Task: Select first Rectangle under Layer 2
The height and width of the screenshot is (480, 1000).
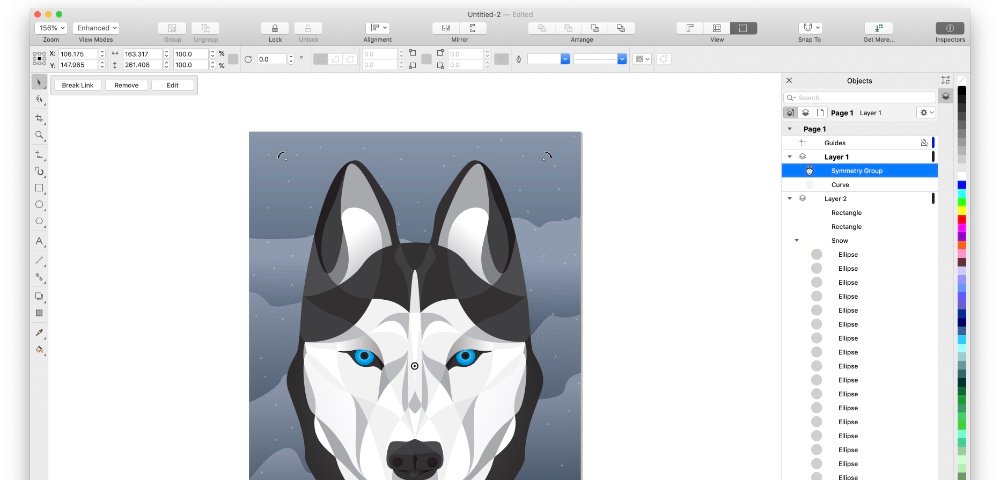Action: 860,213
